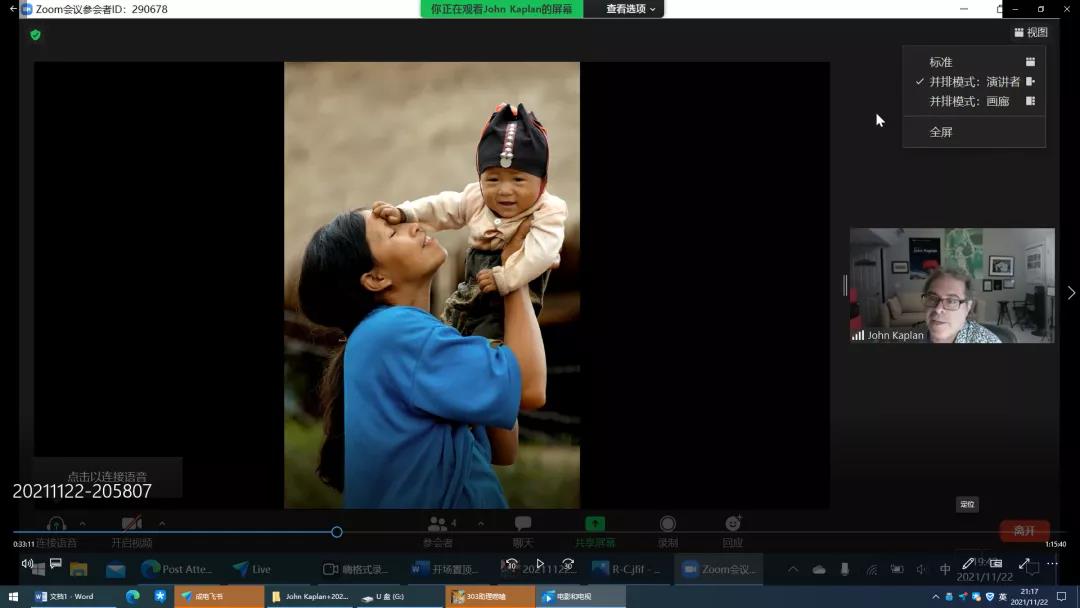
Task: Expand the 查看选项 dropdown at top
Action: tap(631, 9)
